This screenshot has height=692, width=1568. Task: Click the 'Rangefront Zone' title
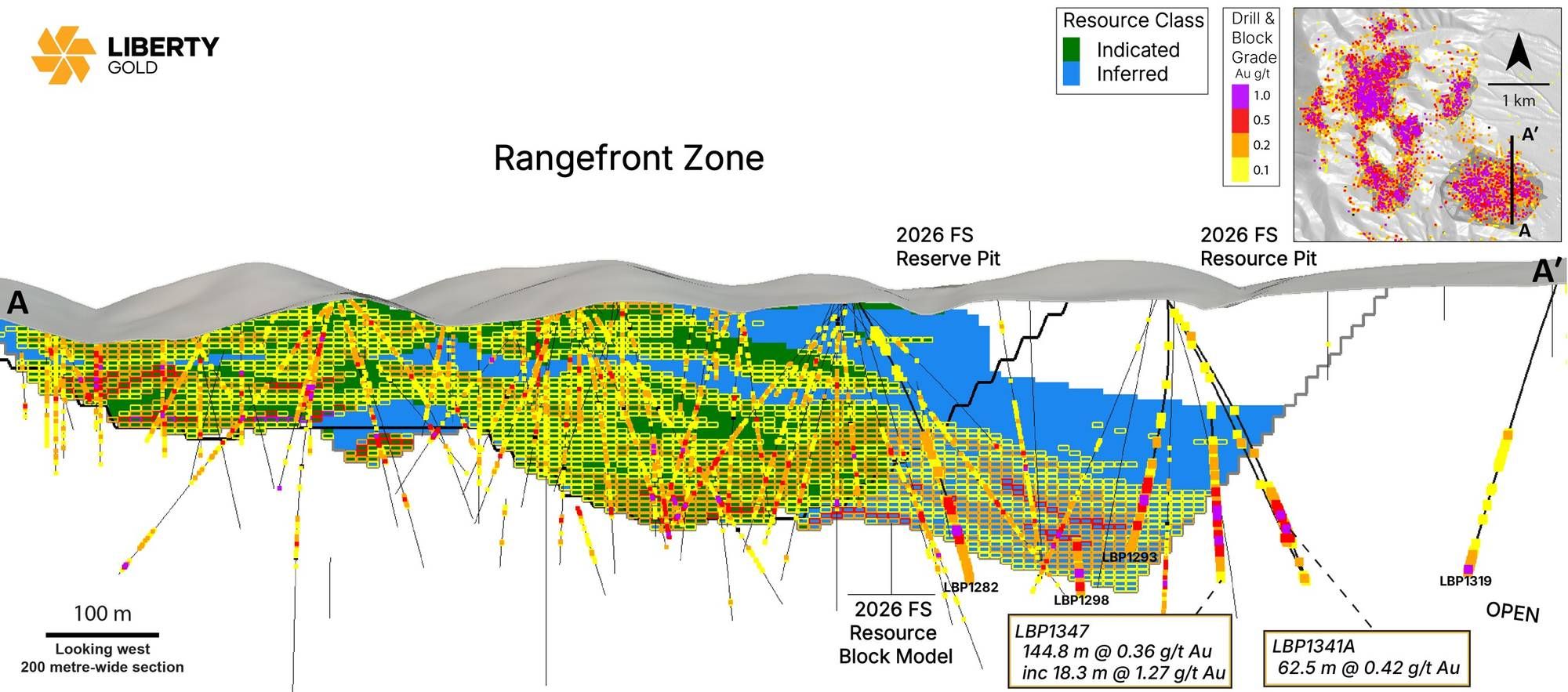pos(629,158)
